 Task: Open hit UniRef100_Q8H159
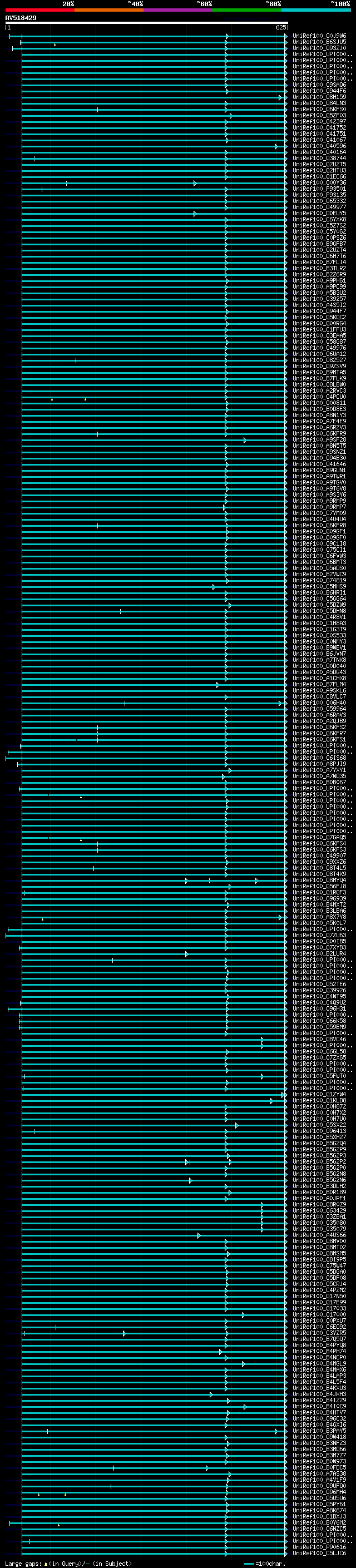pyautogui.click(x=319, y=97)
